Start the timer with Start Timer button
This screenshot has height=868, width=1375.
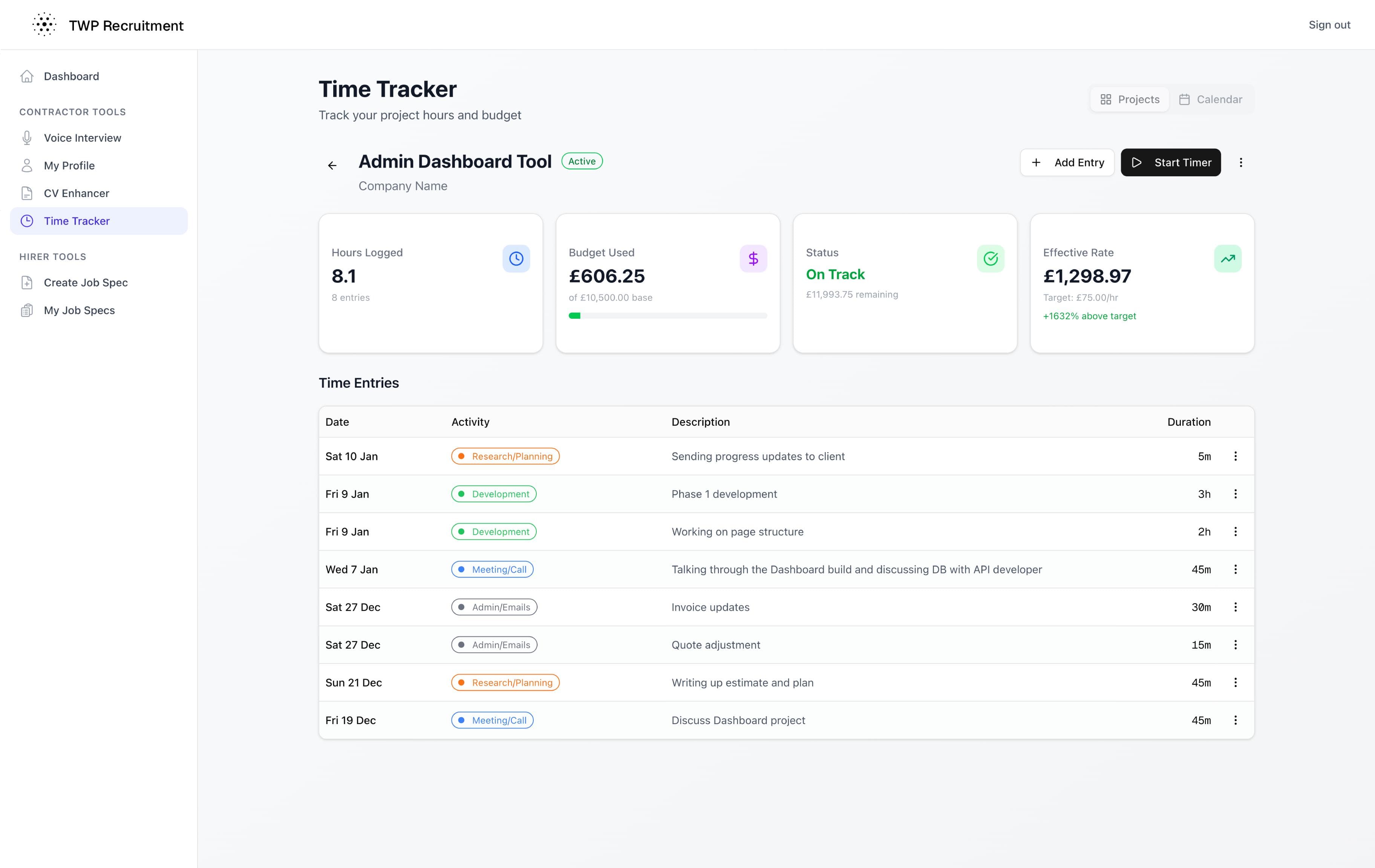coord(1170,163)
